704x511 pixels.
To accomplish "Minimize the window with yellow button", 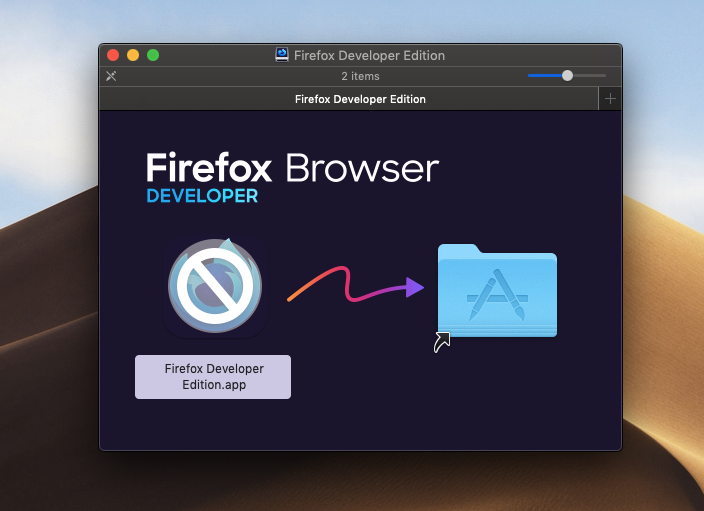I will 133,55.
